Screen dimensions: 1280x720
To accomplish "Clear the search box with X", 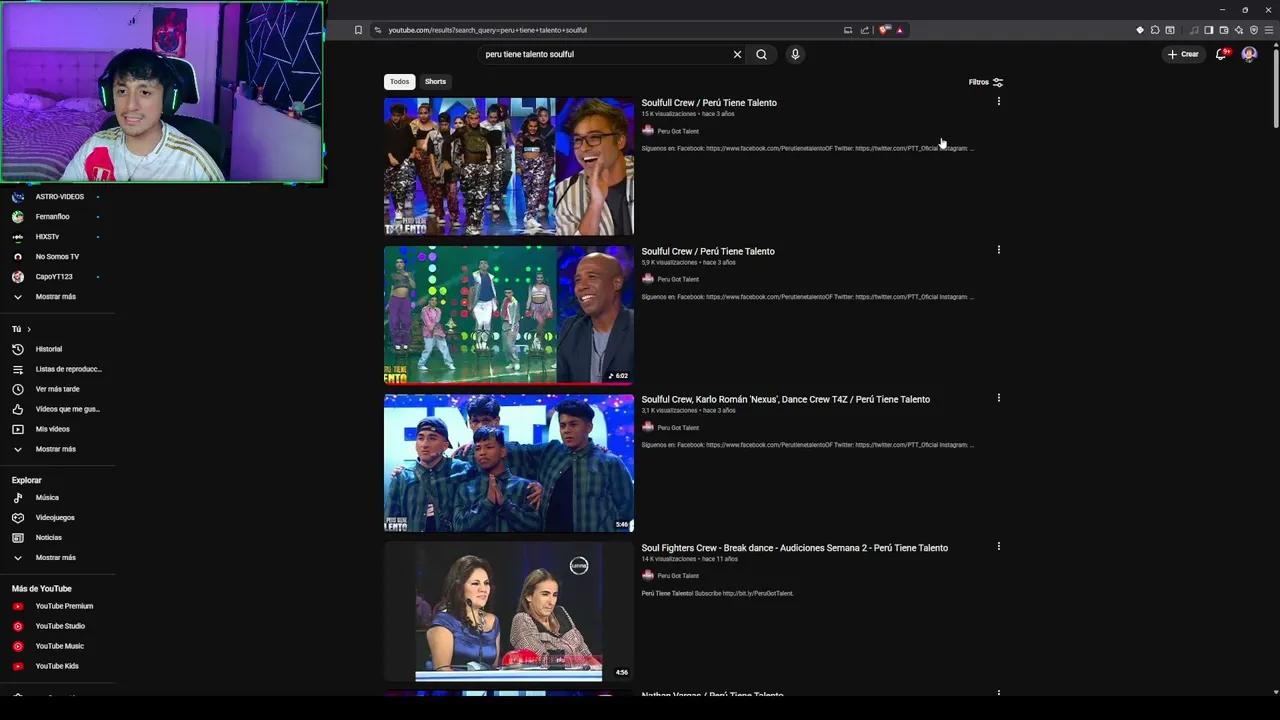I will 738,54.
